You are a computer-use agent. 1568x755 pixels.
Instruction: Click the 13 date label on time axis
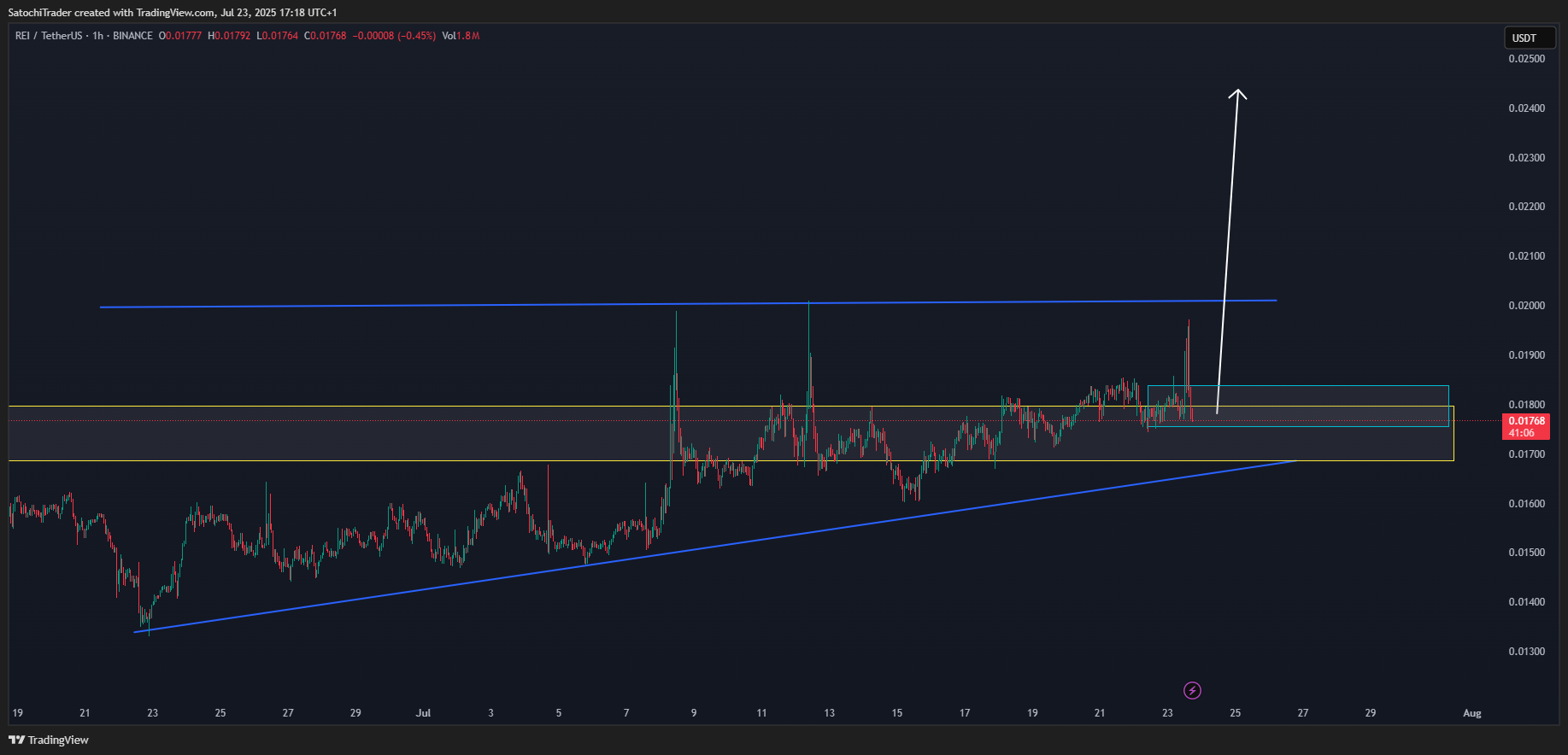click(829, 713)
